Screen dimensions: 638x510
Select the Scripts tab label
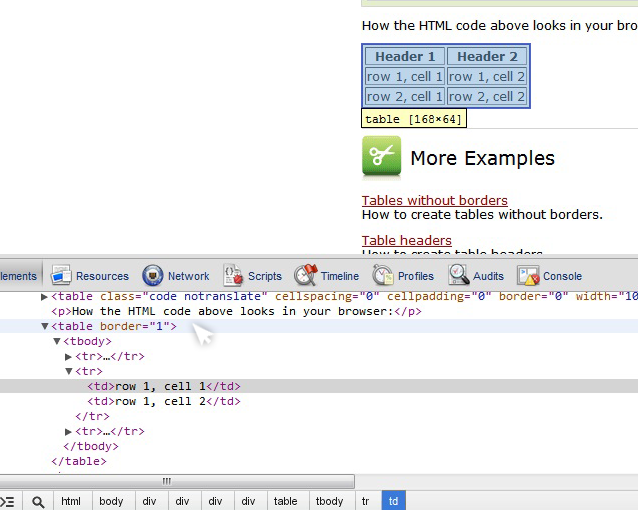point(265,276)
